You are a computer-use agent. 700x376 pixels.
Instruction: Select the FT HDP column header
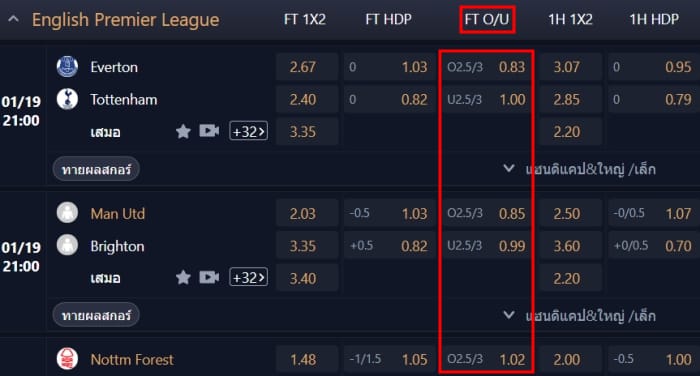pyautogui.click(x=388, y=19)
